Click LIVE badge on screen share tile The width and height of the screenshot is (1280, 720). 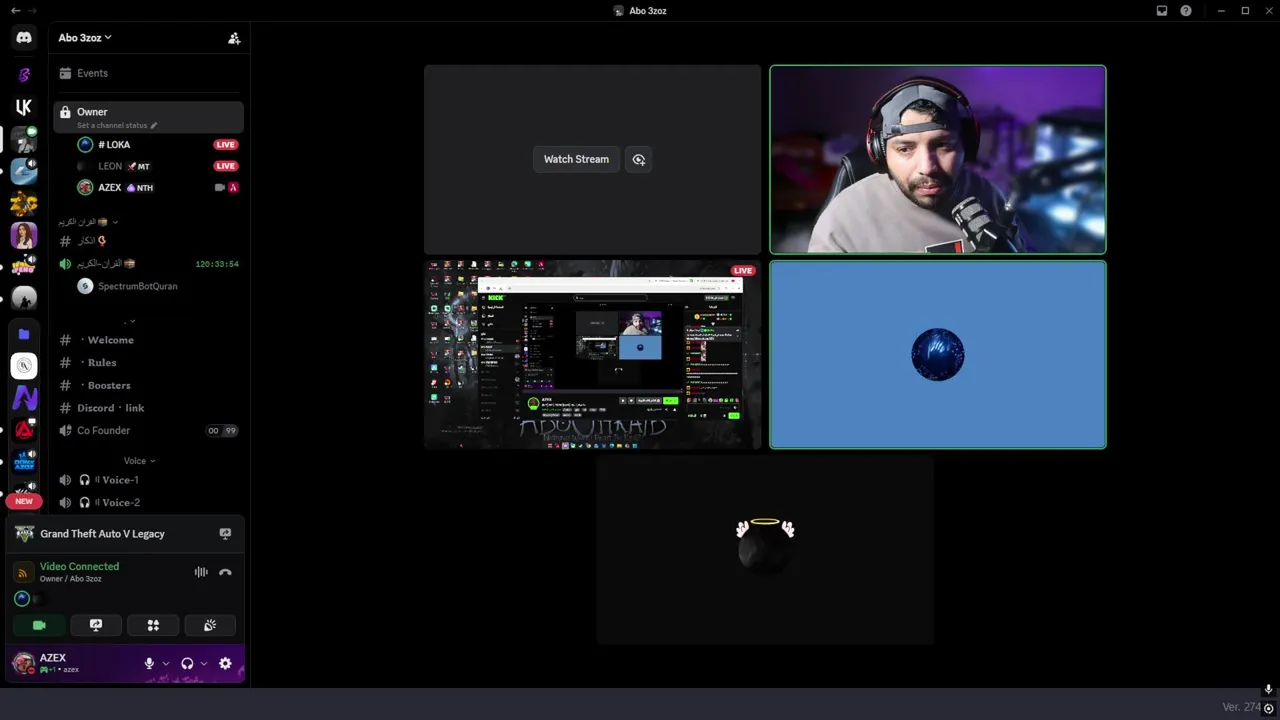point(742,270)
